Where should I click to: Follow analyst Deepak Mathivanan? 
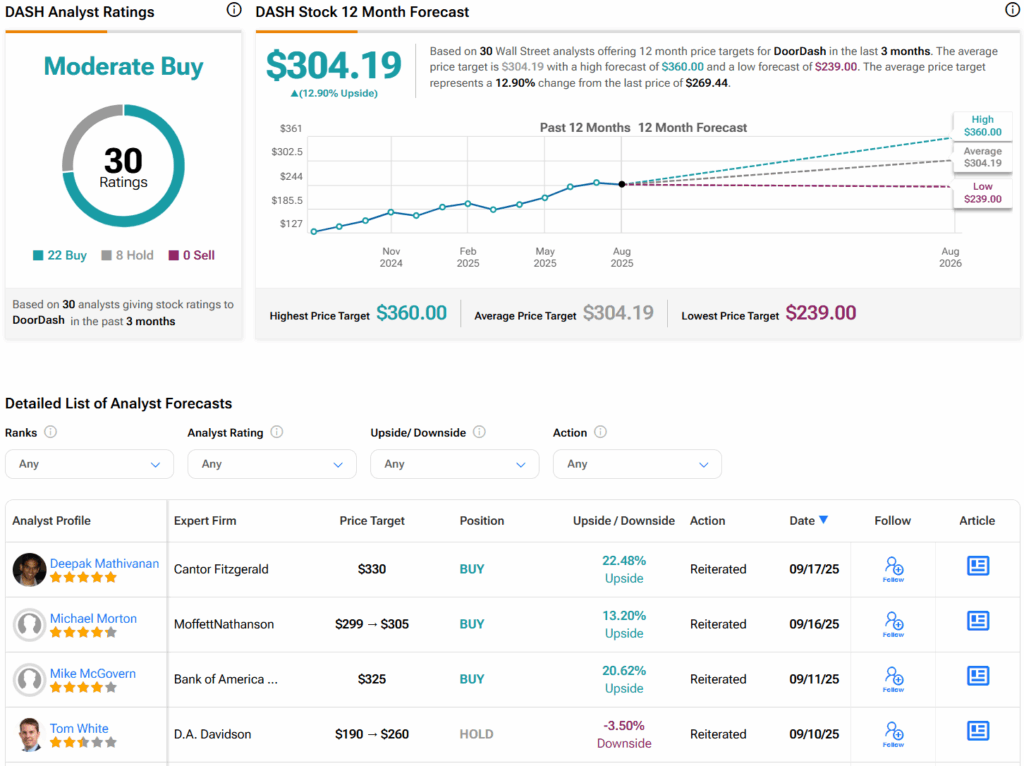point(893,569)
